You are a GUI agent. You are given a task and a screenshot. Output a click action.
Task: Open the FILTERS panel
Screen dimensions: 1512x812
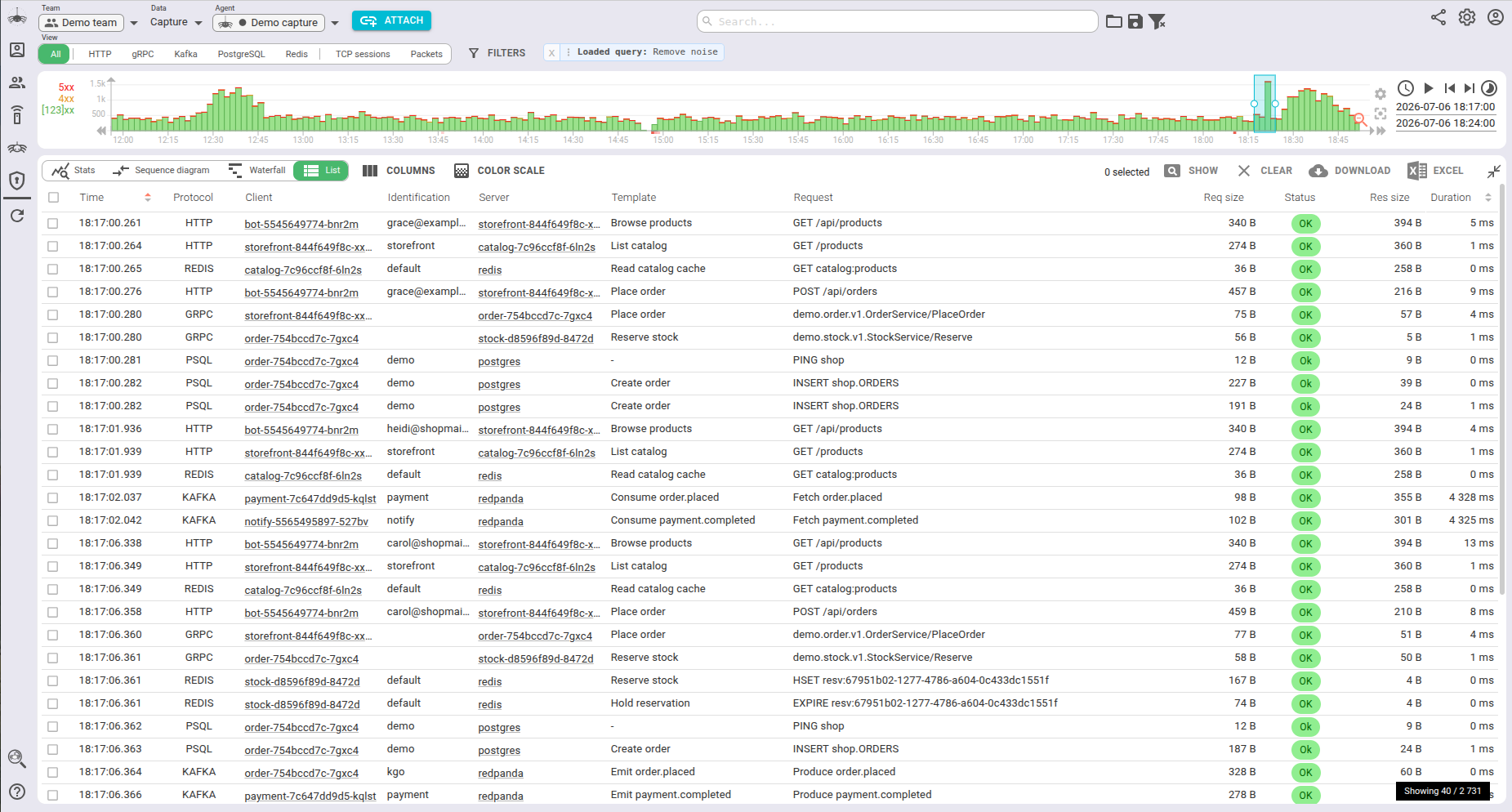coord(497,53)
